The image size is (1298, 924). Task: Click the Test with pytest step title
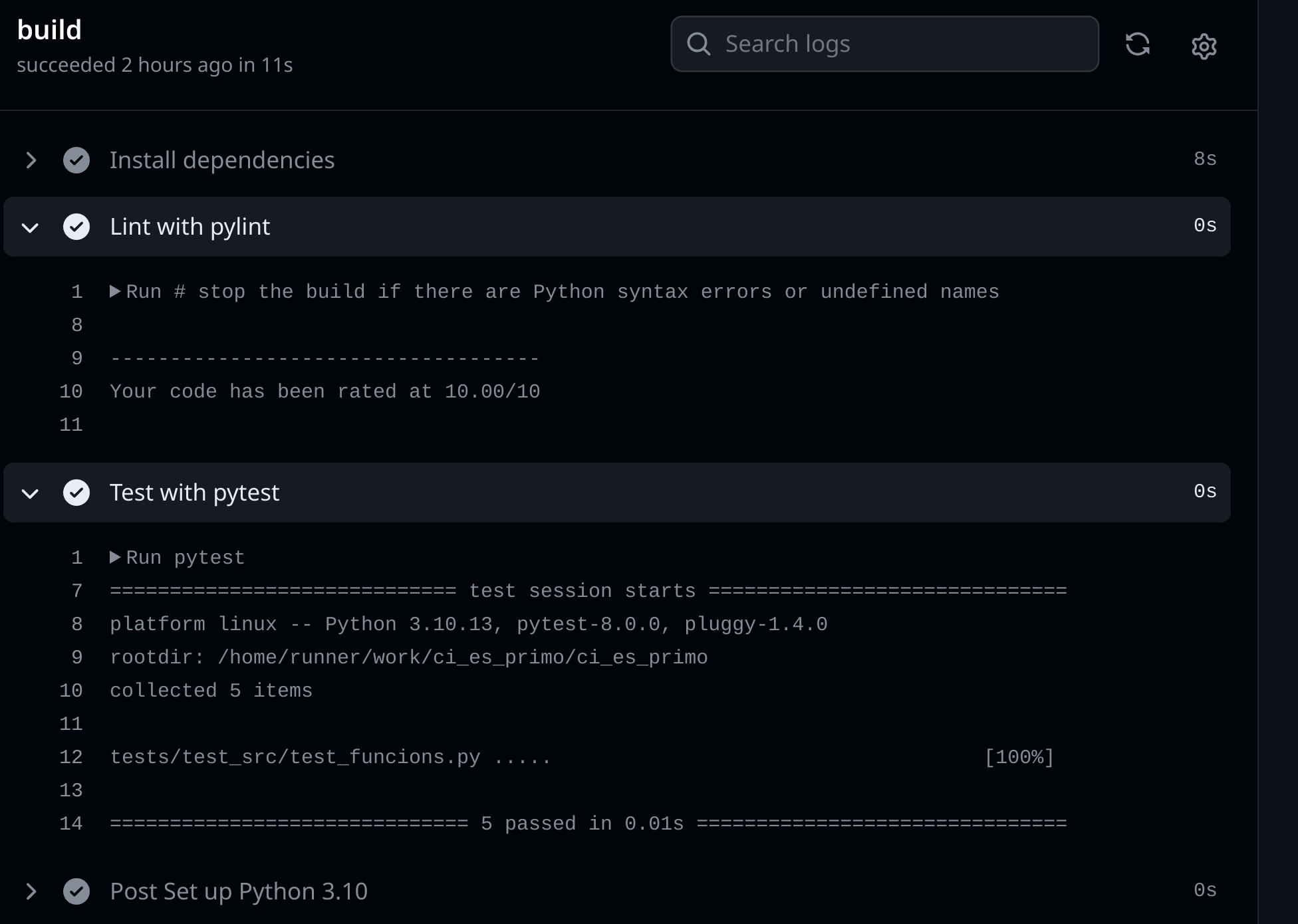click(x=195, y=493)
